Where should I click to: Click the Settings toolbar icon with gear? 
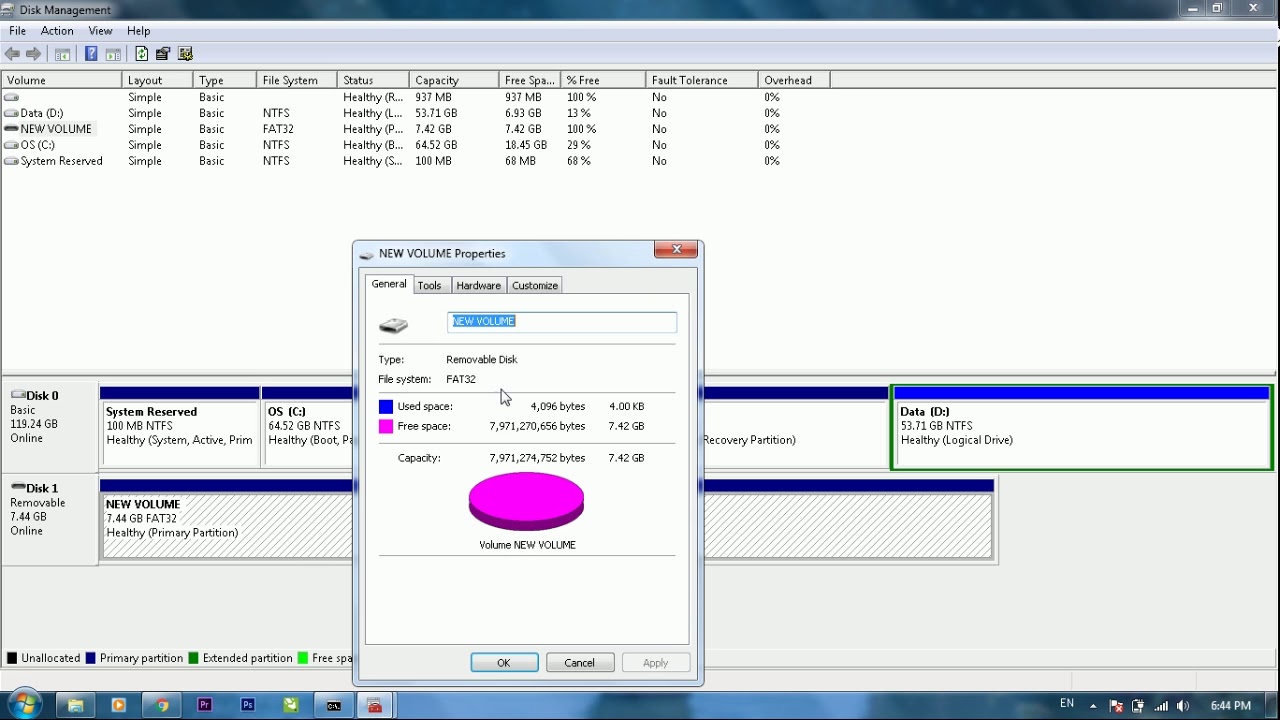[185, 54]
